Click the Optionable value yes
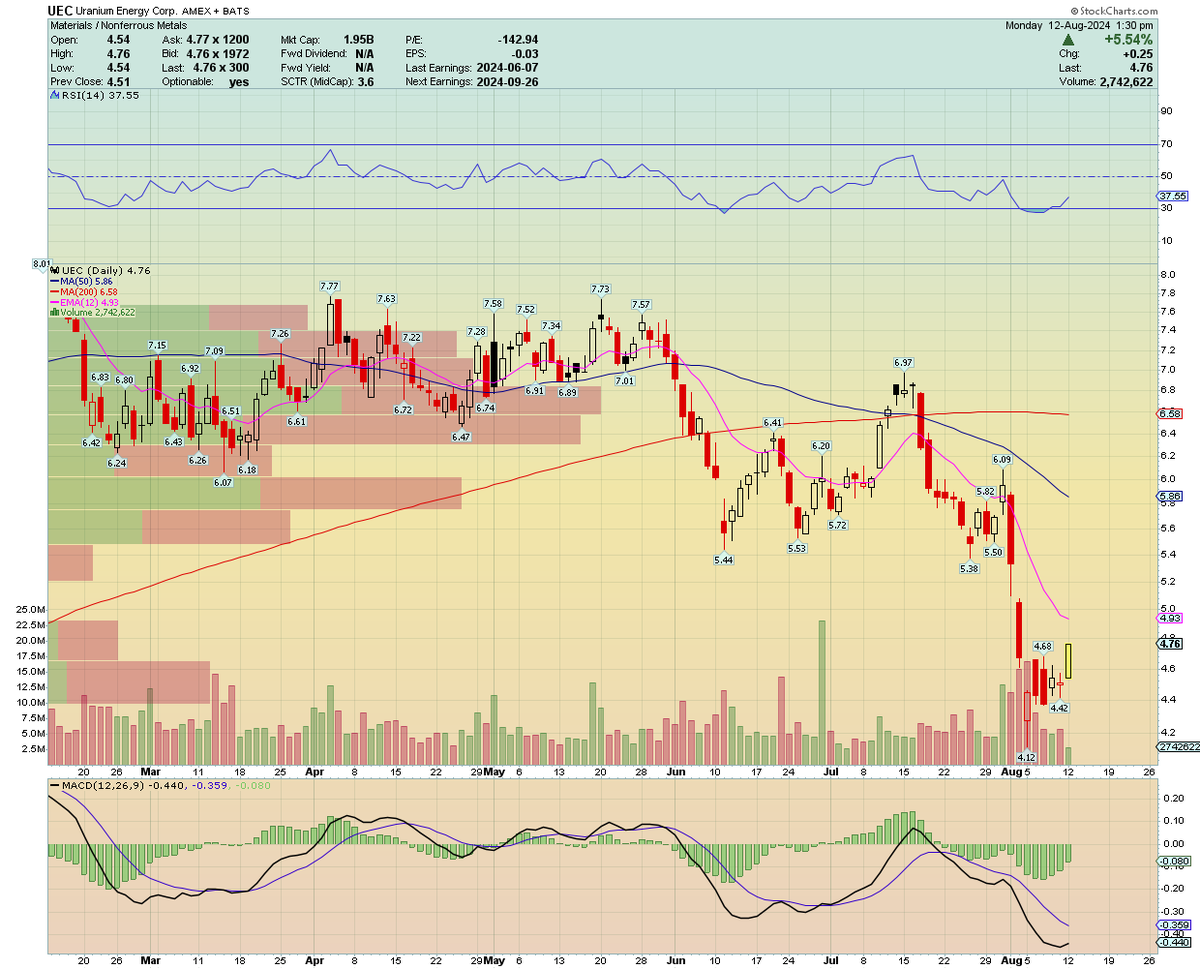 click(240, 82)
